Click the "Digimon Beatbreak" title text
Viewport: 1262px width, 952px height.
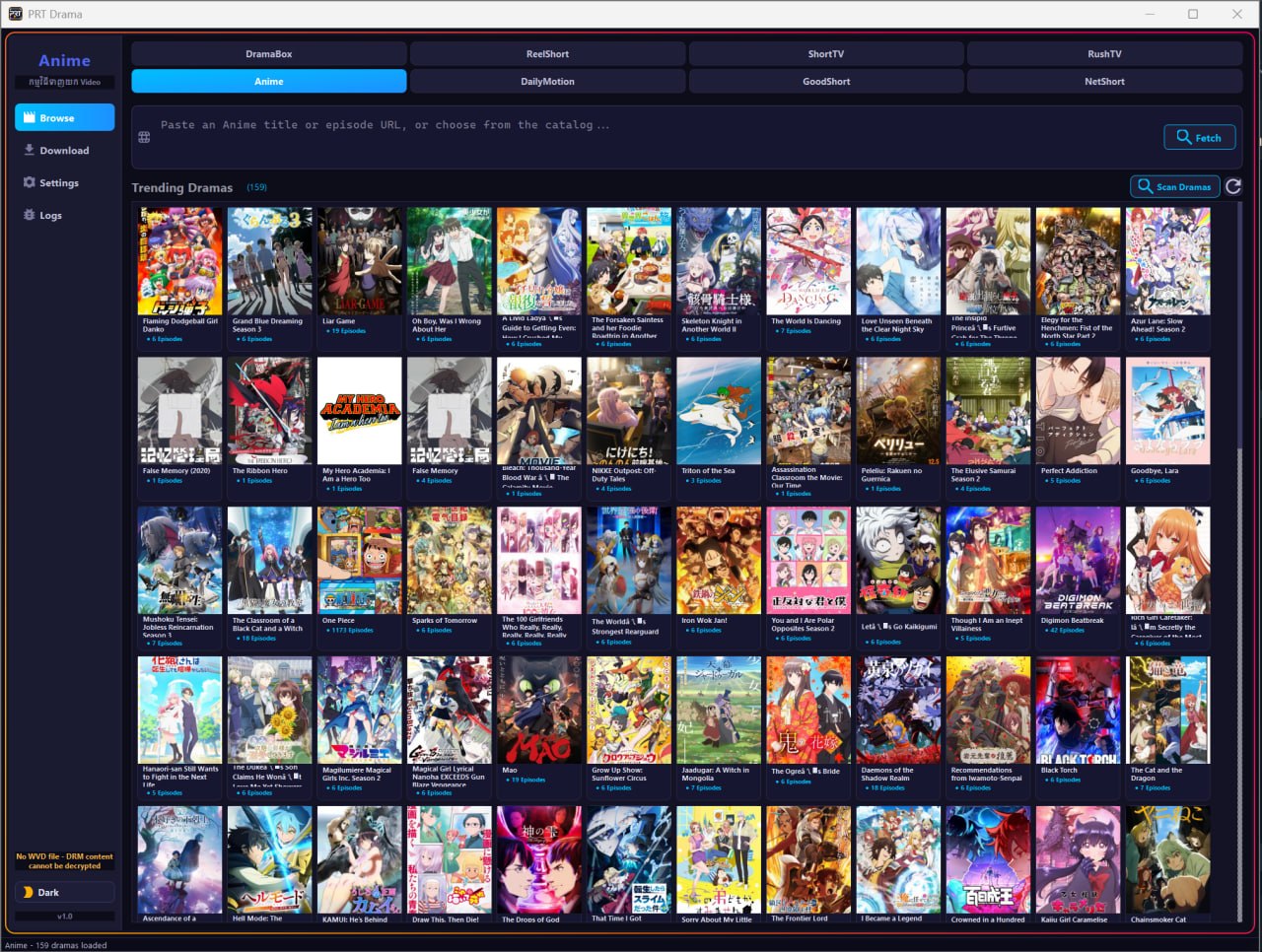(x=1073, y=621)
